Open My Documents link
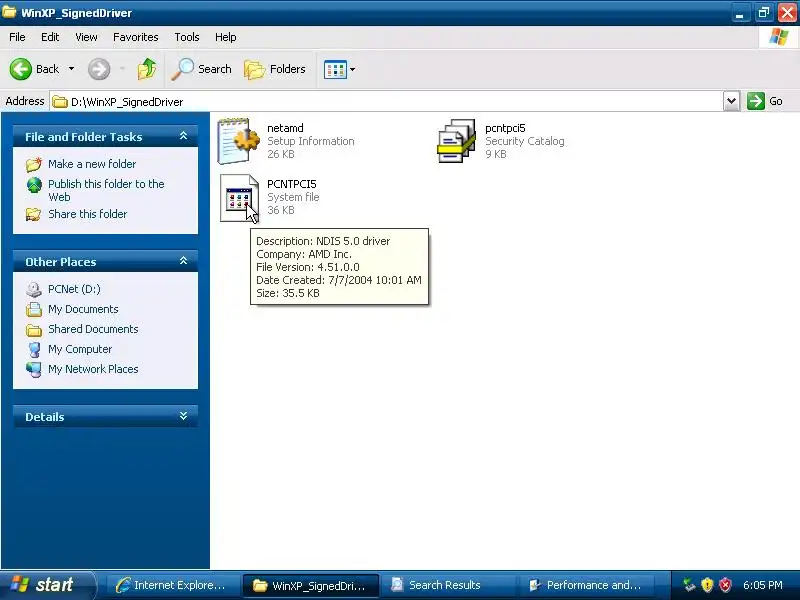The height and width of the screenshot is (600, 800). coord(83,309)
